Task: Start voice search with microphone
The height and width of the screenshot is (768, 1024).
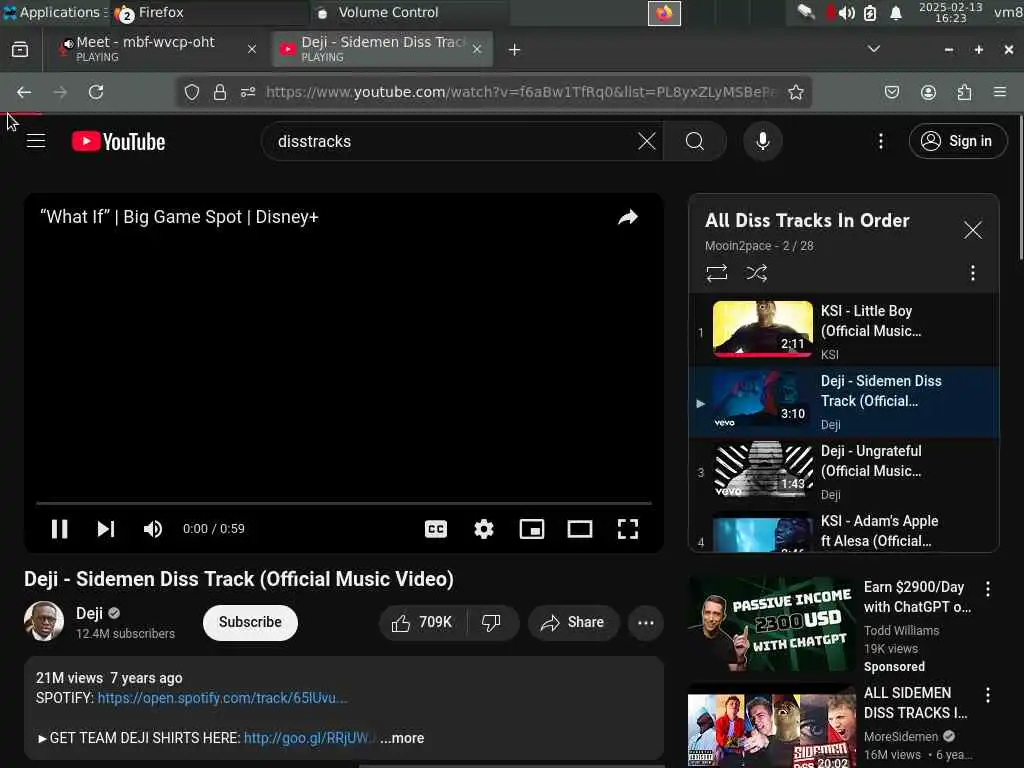Action: (x=763, y=141)
